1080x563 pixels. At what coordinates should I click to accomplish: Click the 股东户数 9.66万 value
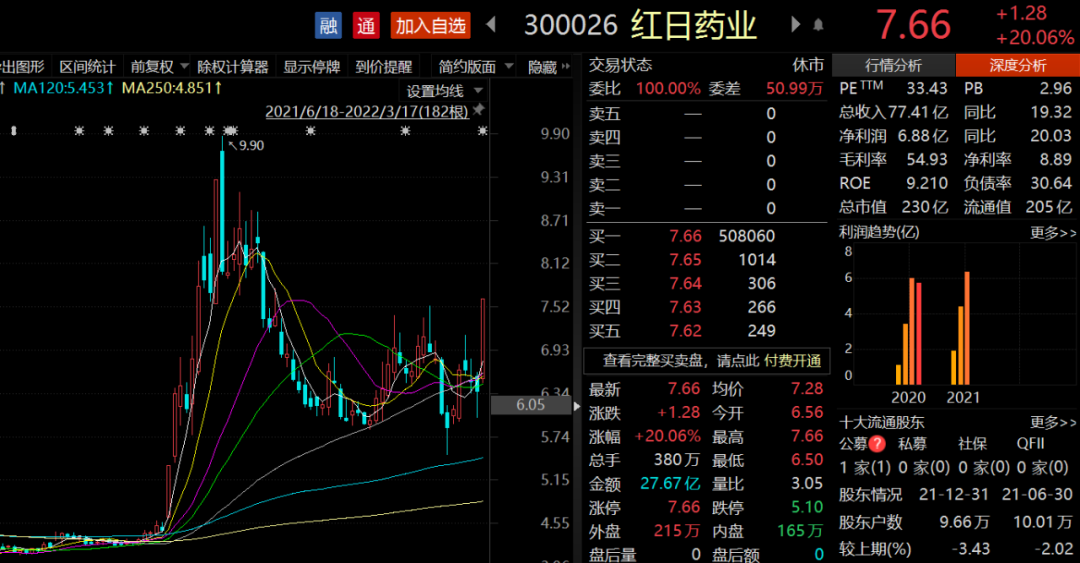(x=964, y=522)
